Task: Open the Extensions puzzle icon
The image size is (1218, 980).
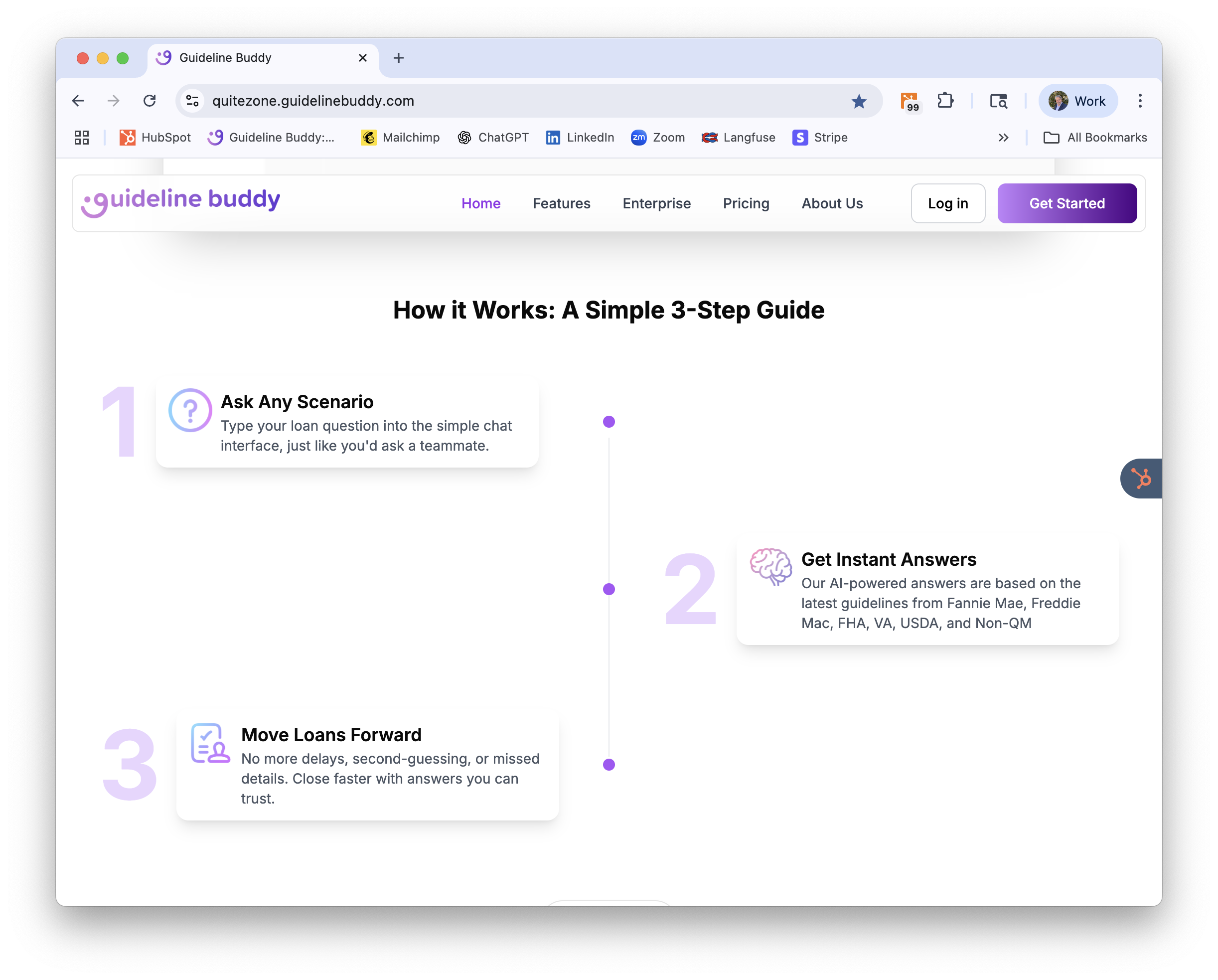Action: click(945, 101)
